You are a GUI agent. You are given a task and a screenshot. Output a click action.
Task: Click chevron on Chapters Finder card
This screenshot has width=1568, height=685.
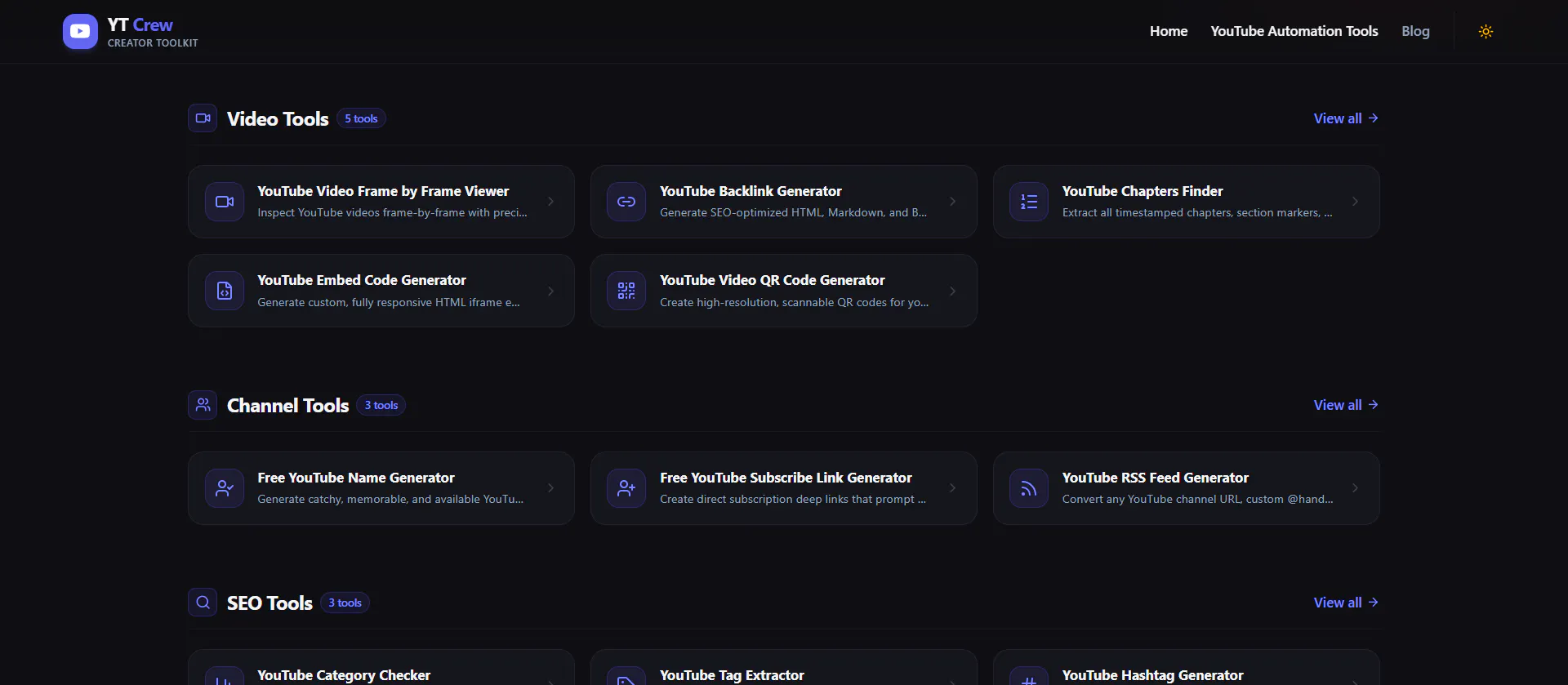click(x=1355, y=202)
